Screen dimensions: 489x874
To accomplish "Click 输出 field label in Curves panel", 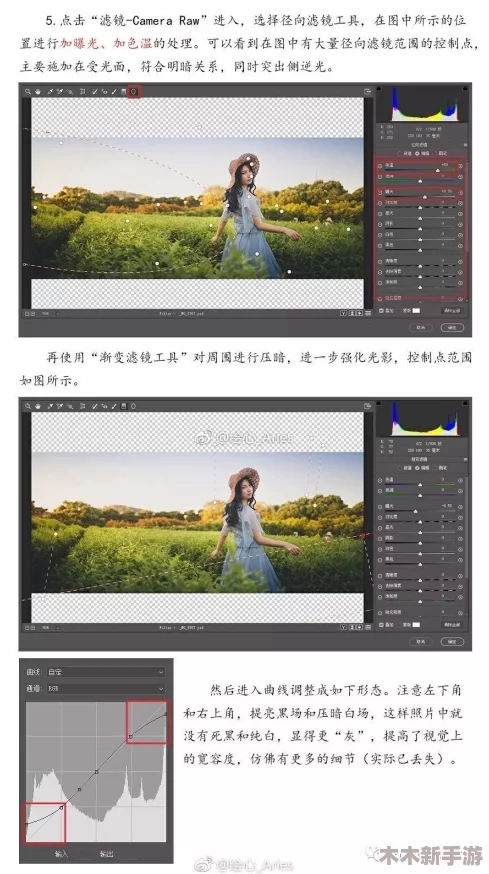I will click(106, 853).
